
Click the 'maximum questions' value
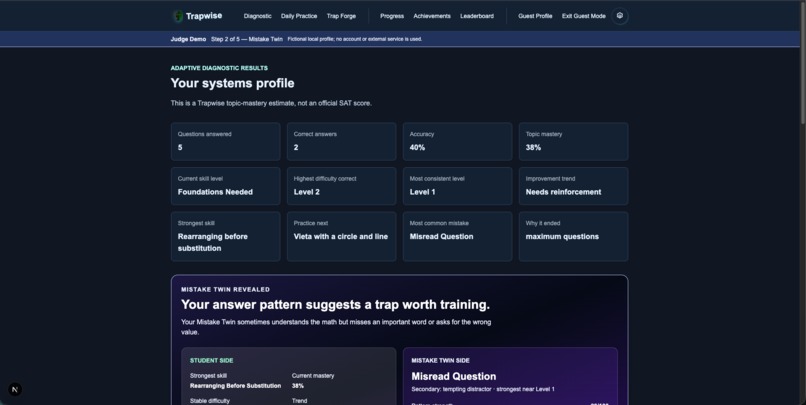click(562, 236)
